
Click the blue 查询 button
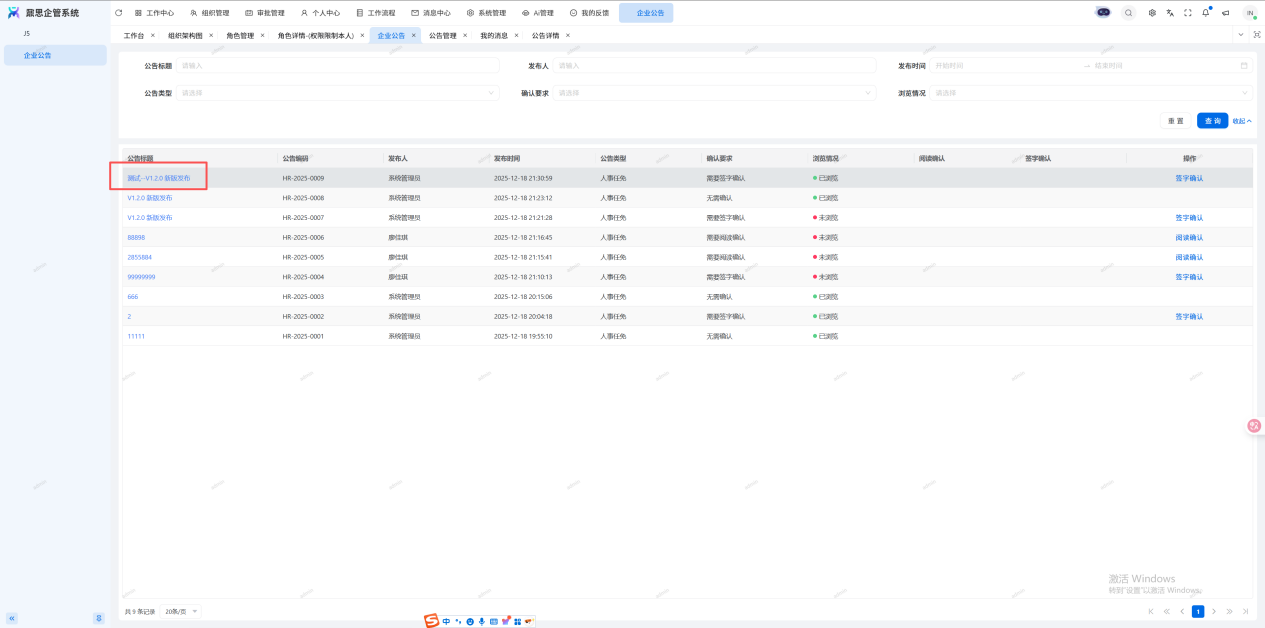tap(1212, 121)
